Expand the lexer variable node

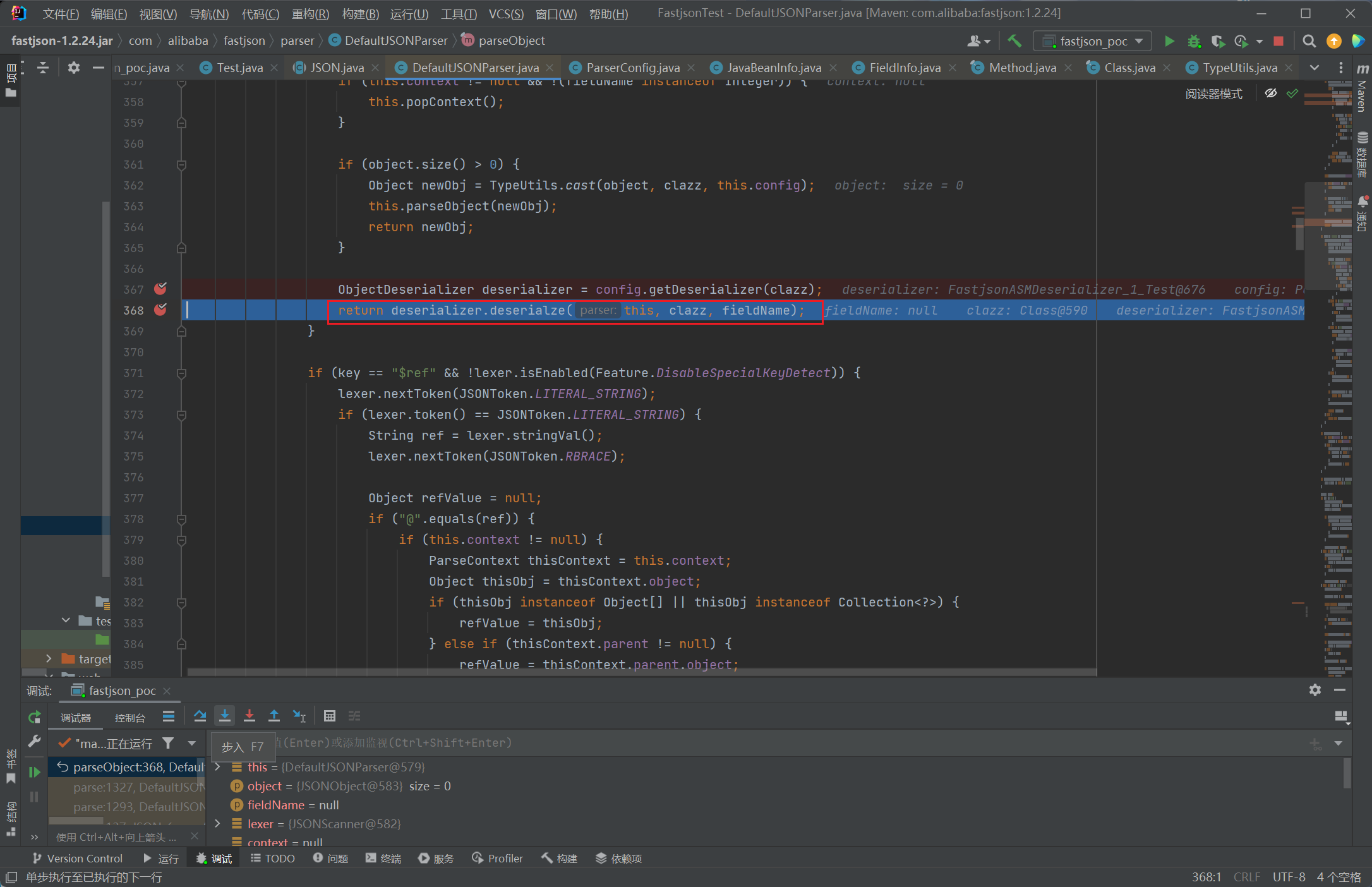tap(218, 824)
